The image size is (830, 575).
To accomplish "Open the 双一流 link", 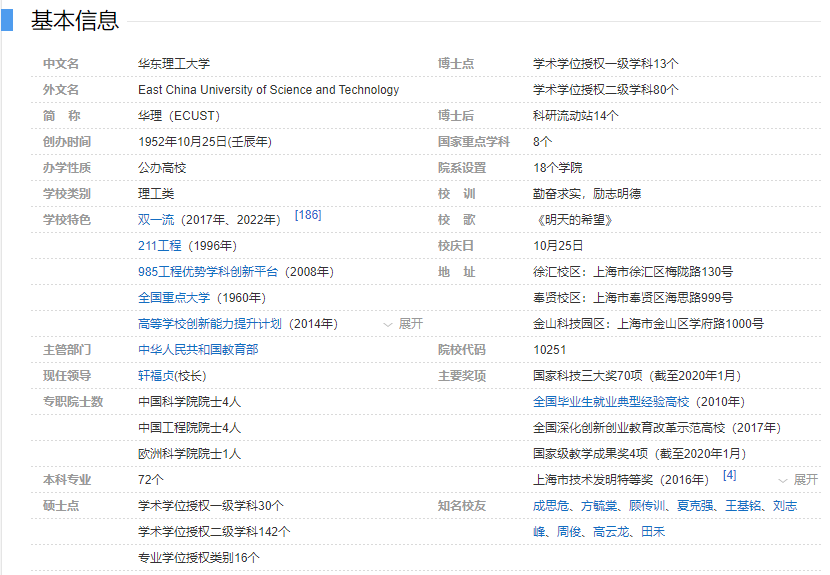I will coord(159,219).
